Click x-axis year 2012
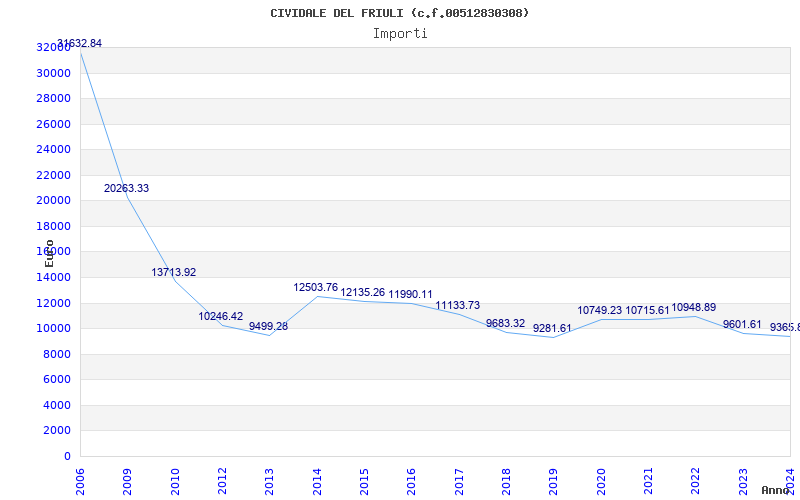800x500 pixels. (x=222, y=482)
